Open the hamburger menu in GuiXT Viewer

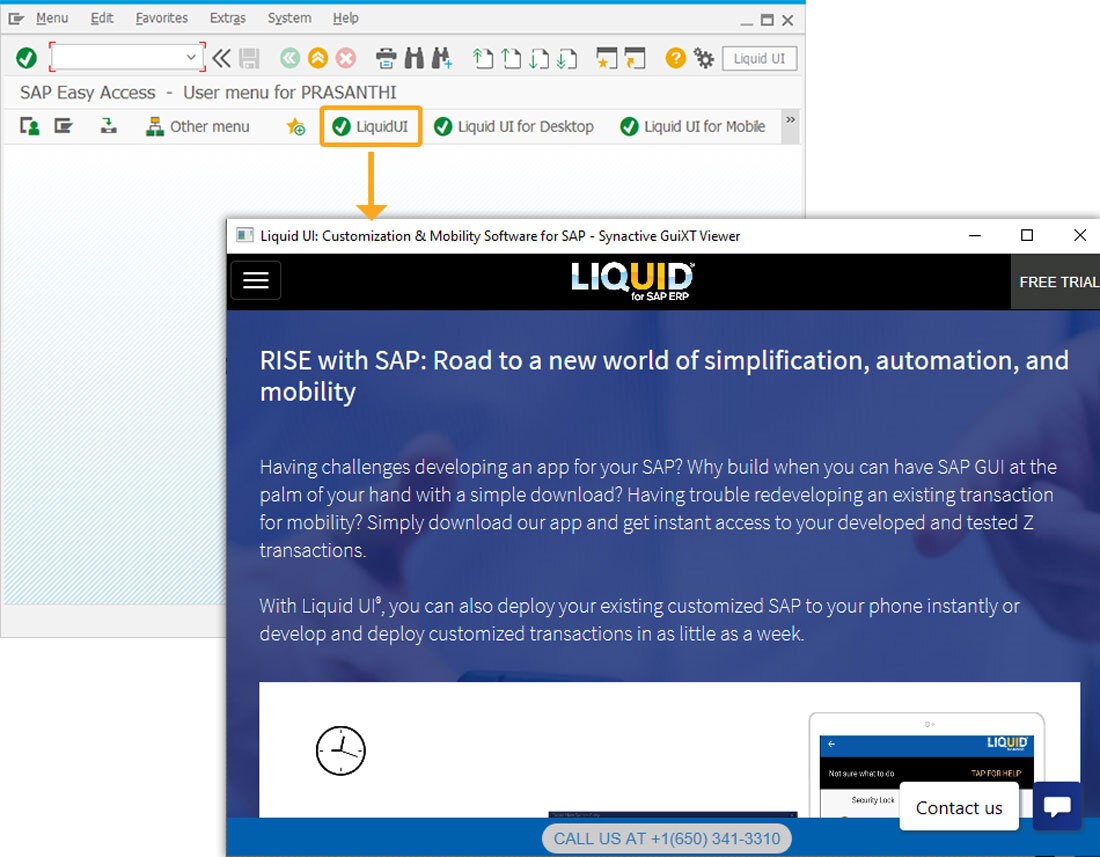point(256,281)
